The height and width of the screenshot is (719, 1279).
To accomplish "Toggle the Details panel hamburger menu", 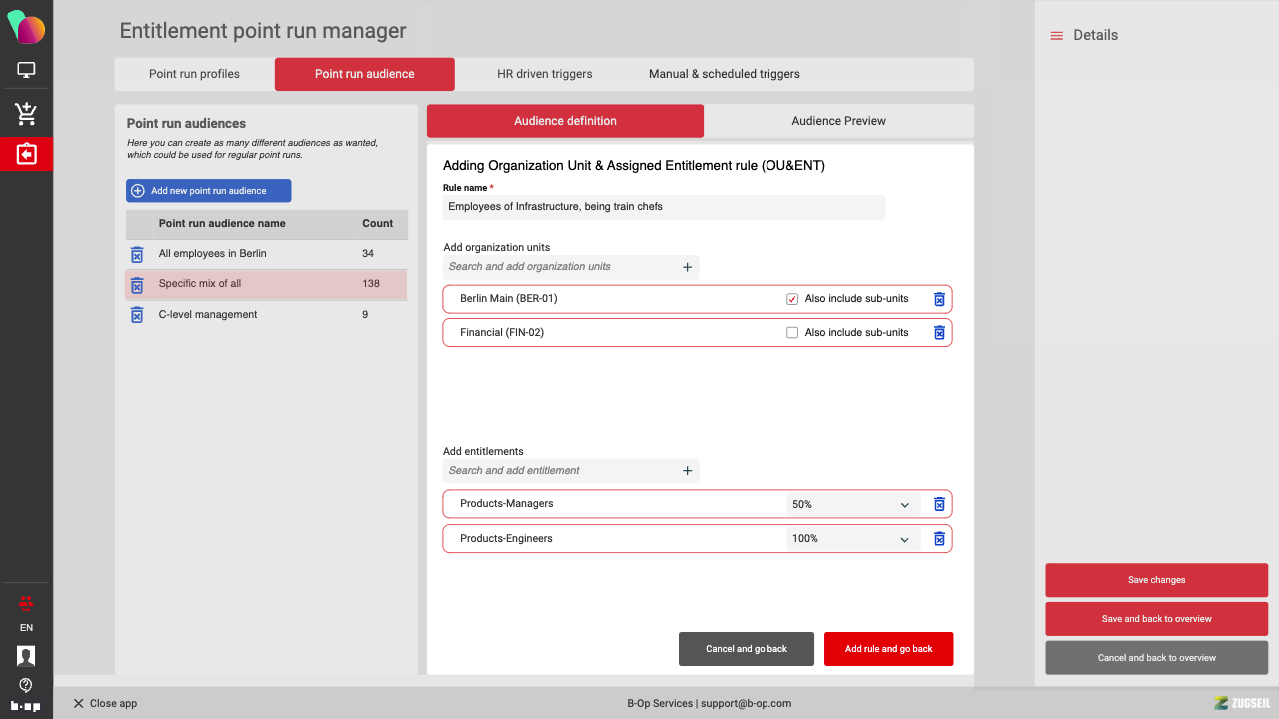I will click(1056, 36).
